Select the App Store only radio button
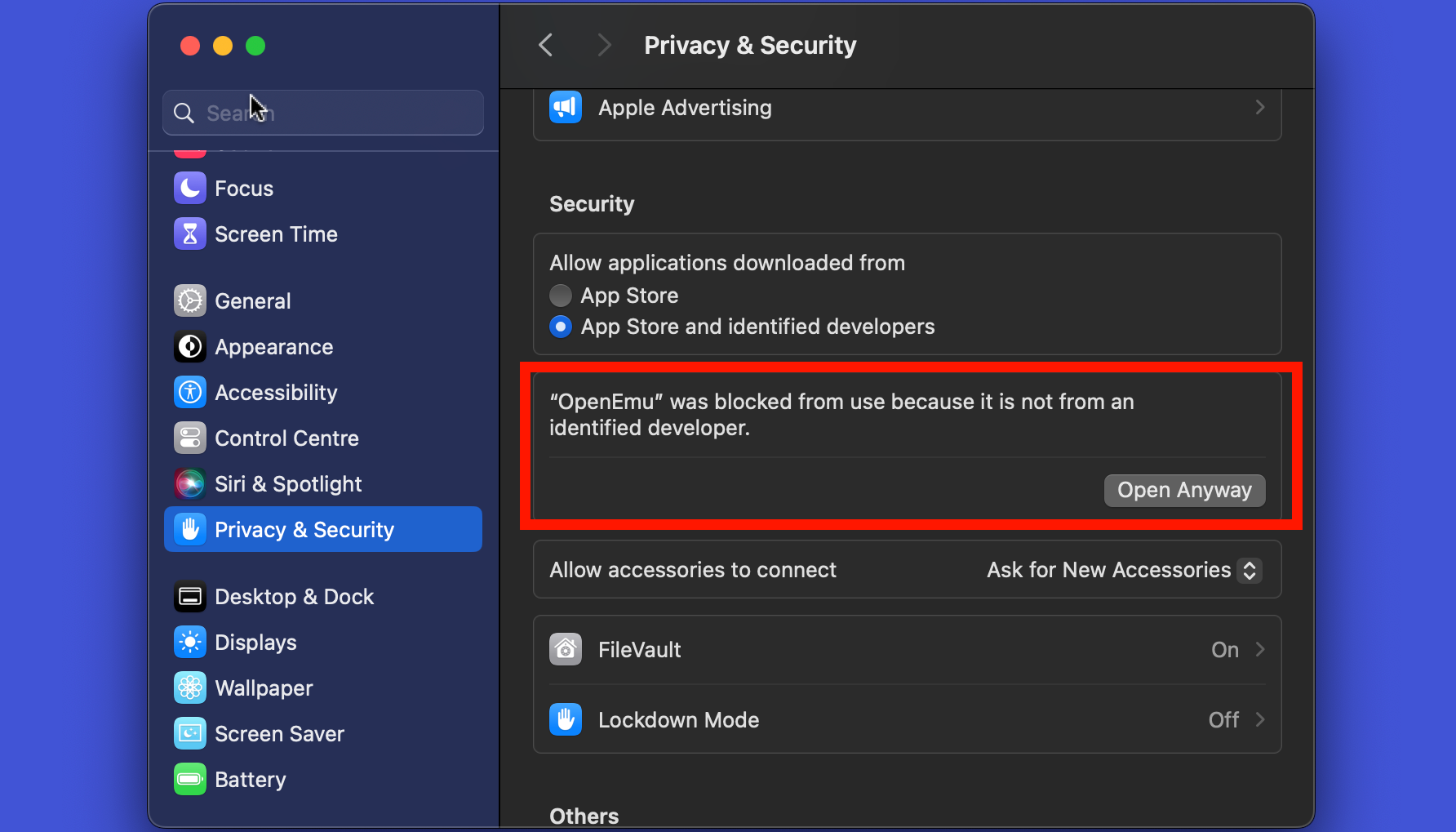This screenshot has width=1456, height=832. pos(561,296)
